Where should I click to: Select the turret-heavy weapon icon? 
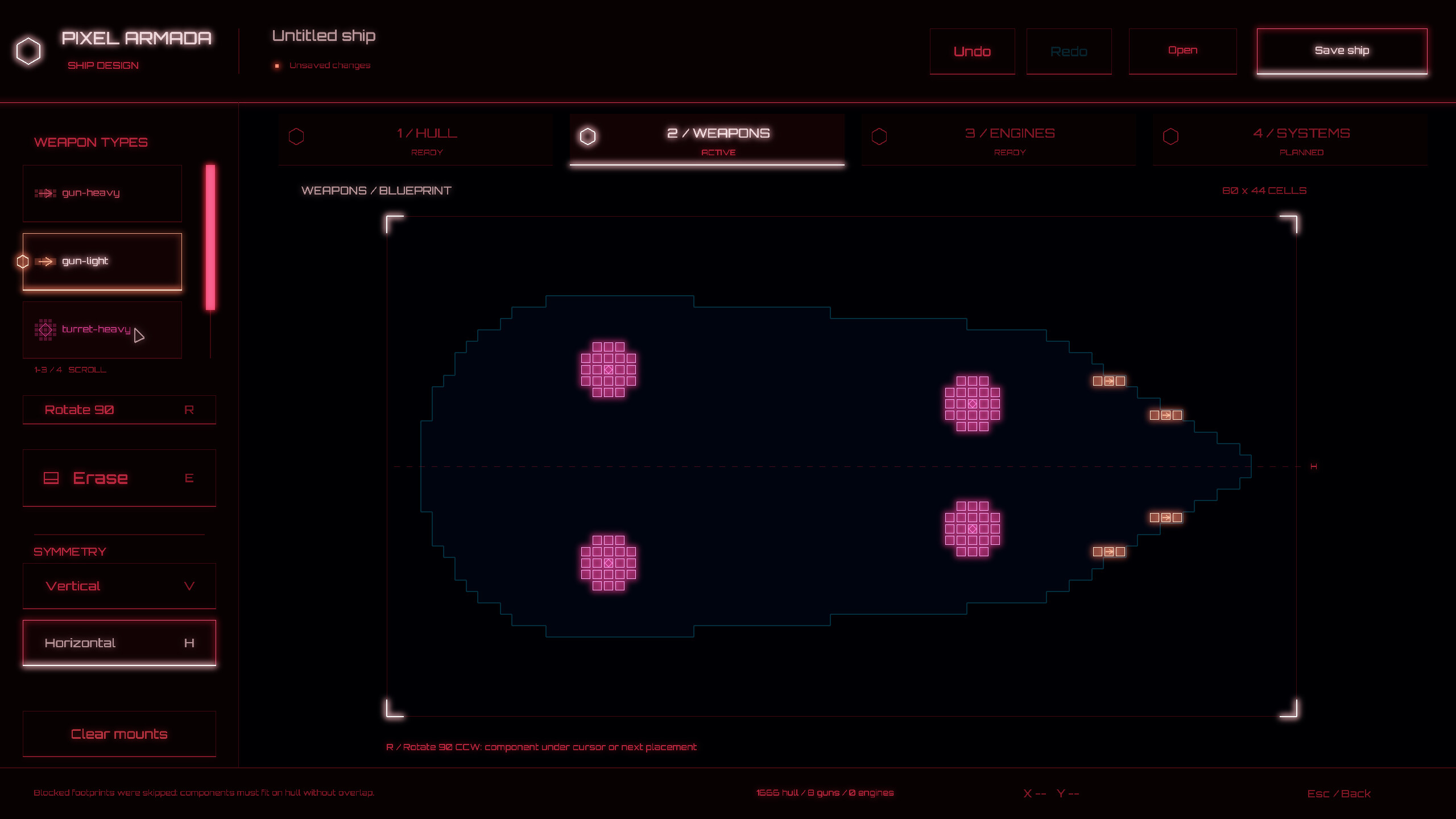pos(45,330)
